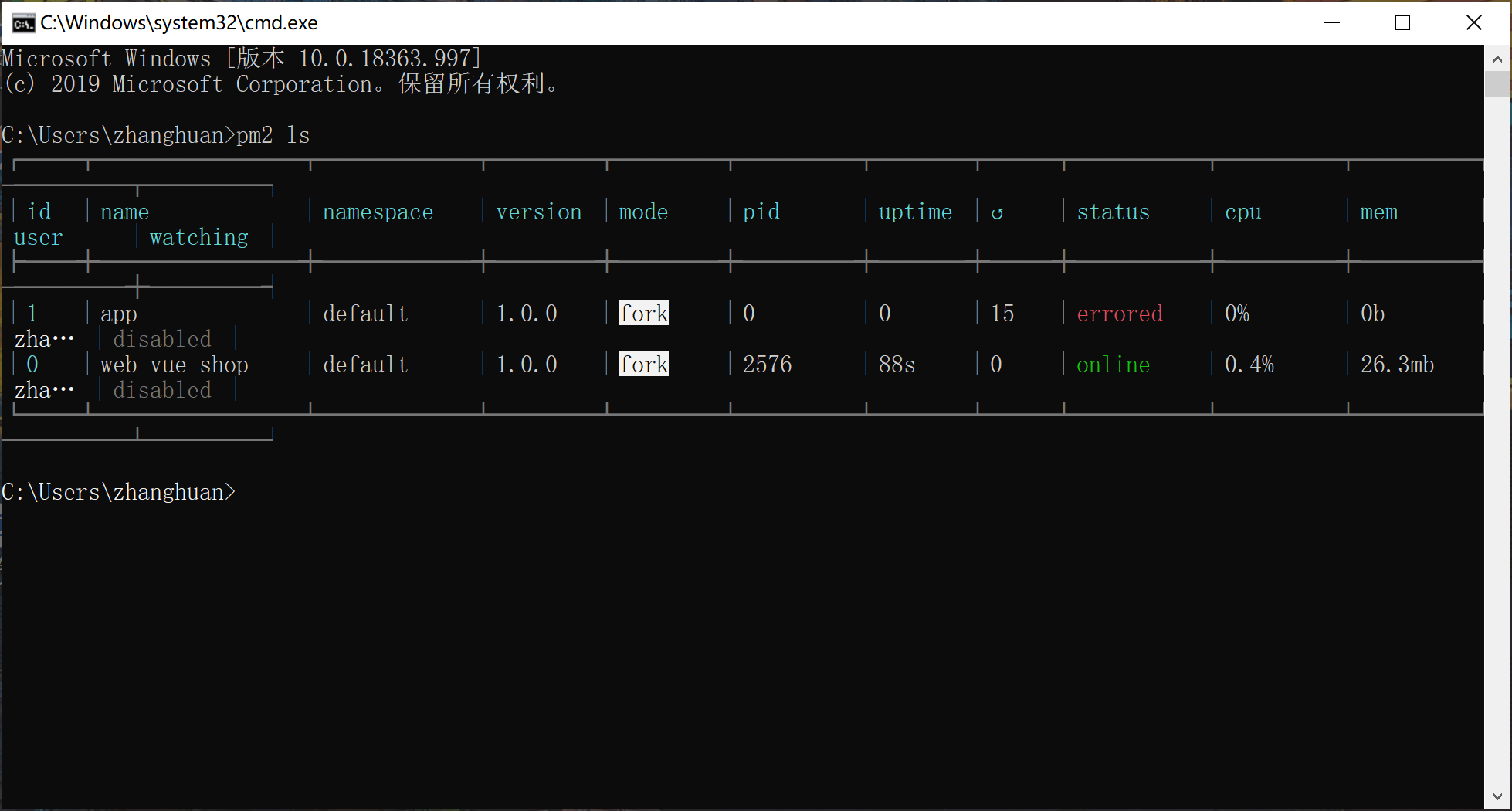Image resolution: width=1512 pixels, height=811 pixels.
Task: Click the memory value '26.3mb'
Action: pos(1398,365)
